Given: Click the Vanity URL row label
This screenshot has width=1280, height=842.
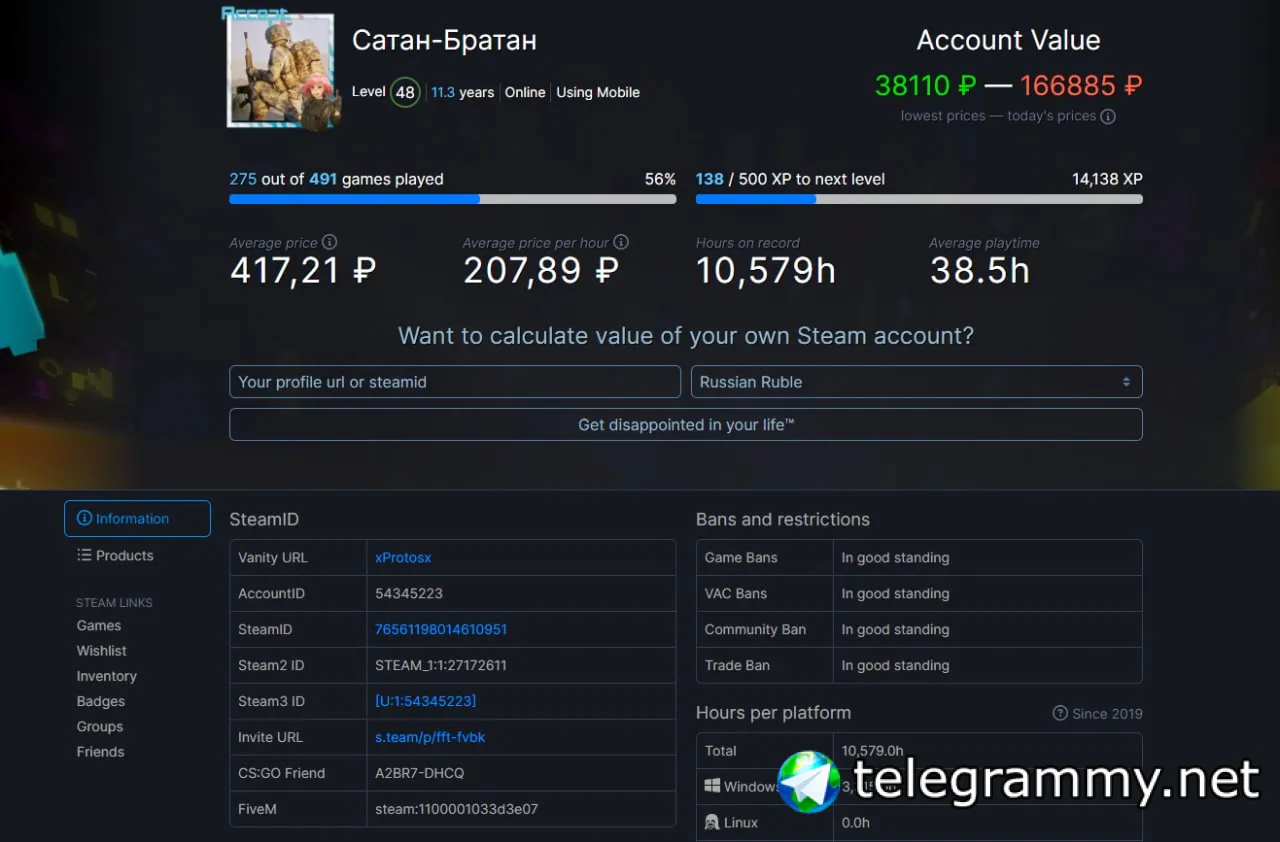Looking at the screenshot, I should point(273,558).
